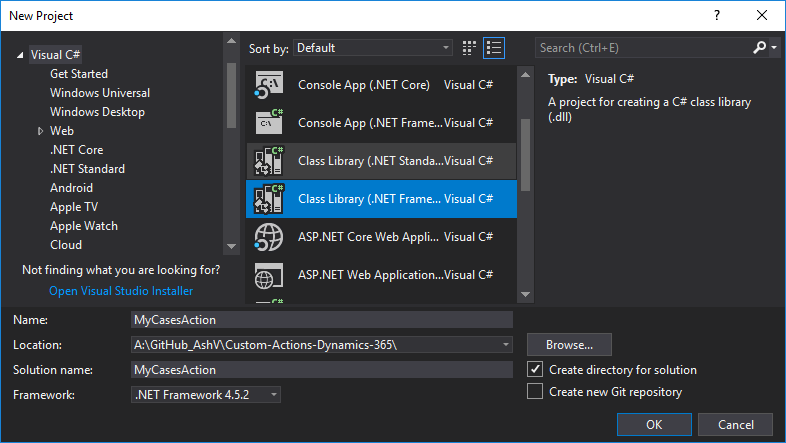Viewport: 786px width, 443px height.
Task: Collapse the Visual C# tree node
Action: (20, 55)
